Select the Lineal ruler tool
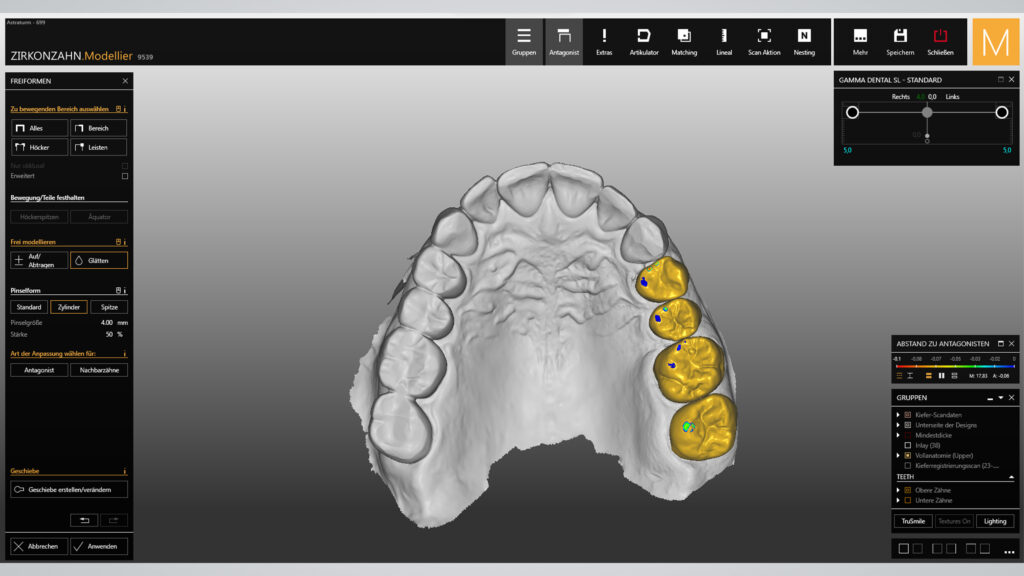Image resolution: width=1024 pixels, height=576 pixels. click(724, 41)
